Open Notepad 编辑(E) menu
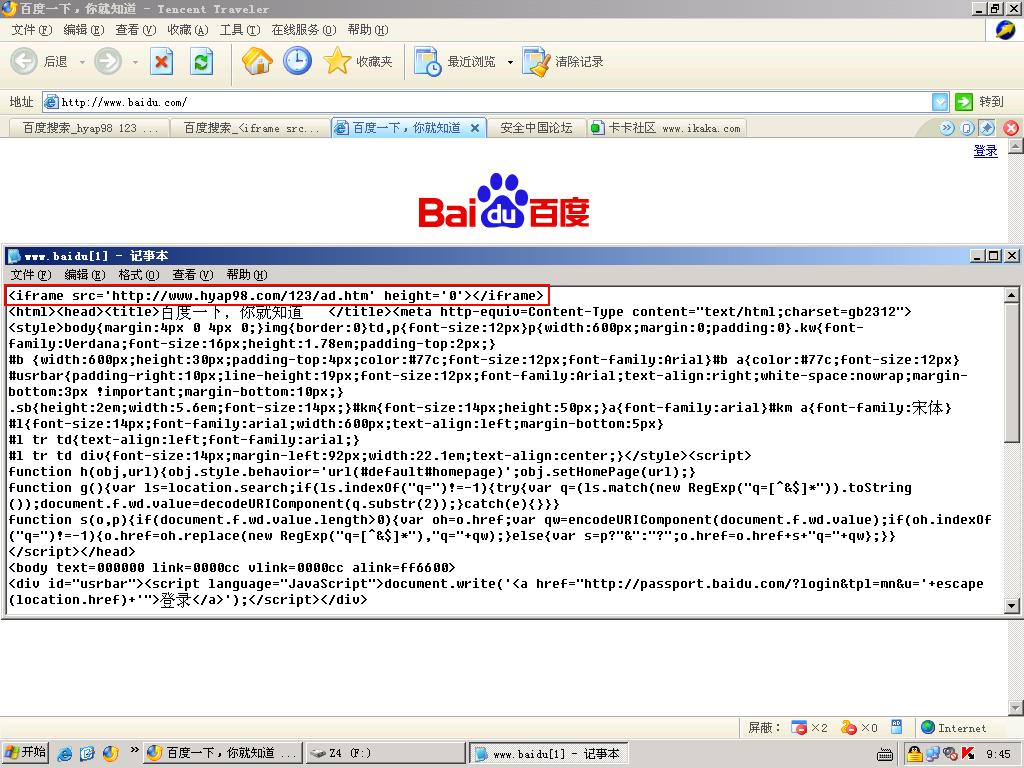 pos(85,275)
